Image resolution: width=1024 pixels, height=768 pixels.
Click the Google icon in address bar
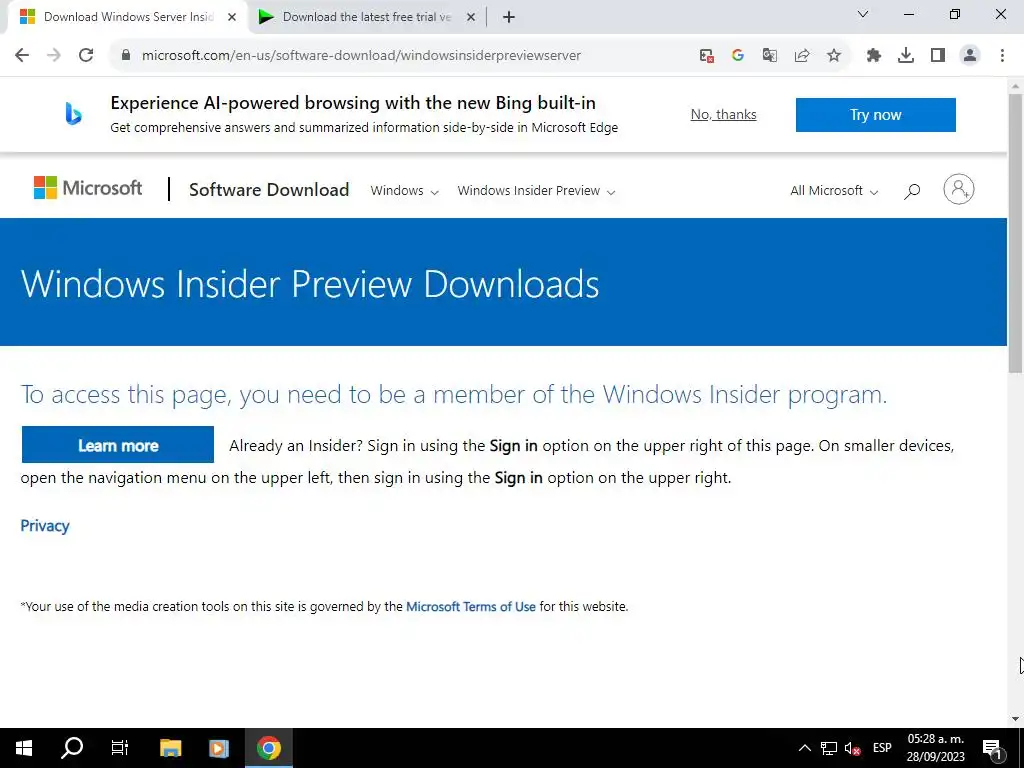pos(738,56)
